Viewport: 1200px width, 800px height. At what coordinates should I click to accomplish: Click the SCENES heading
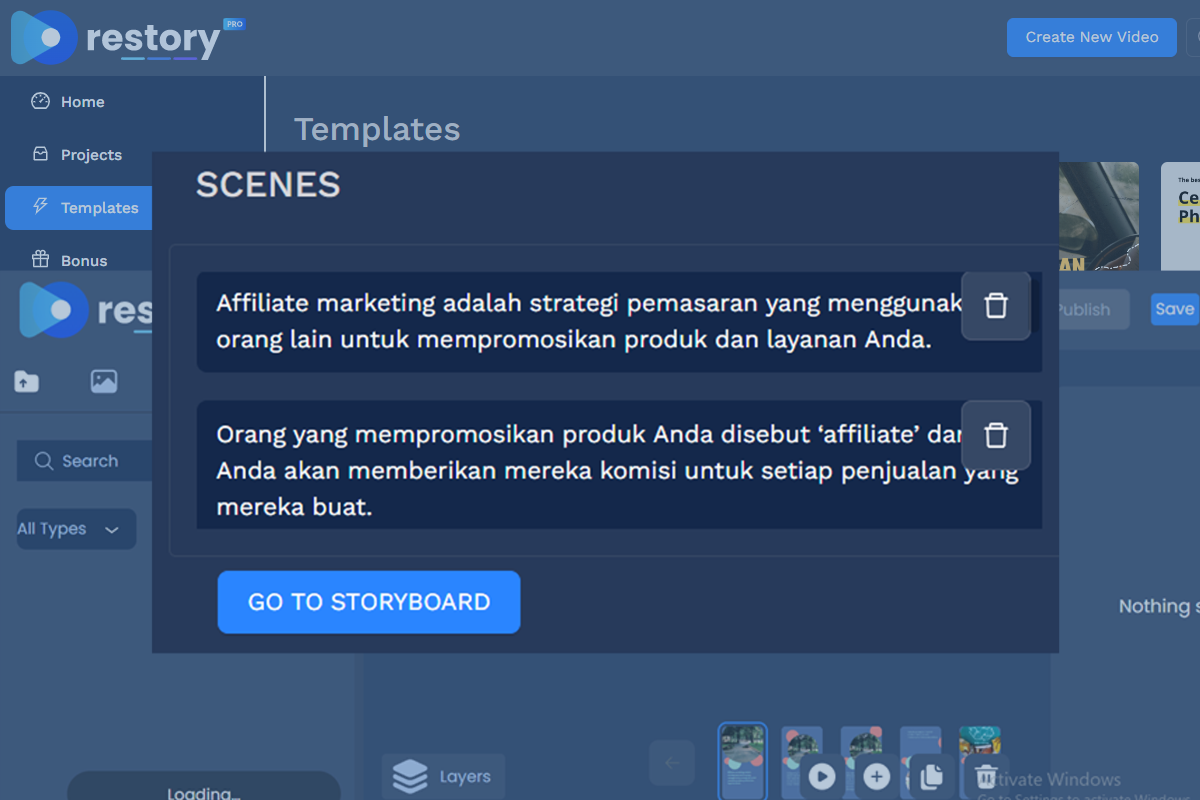(x=268, y=185)
